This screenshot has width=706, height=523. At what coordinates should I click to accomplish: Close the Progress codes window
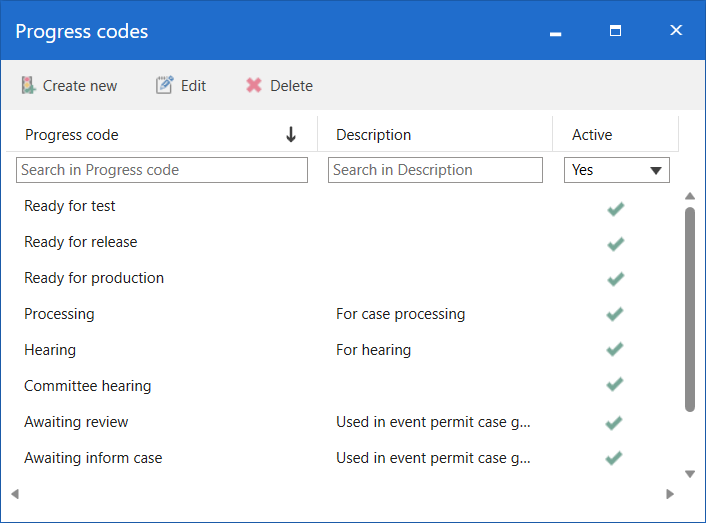(676, 30)
